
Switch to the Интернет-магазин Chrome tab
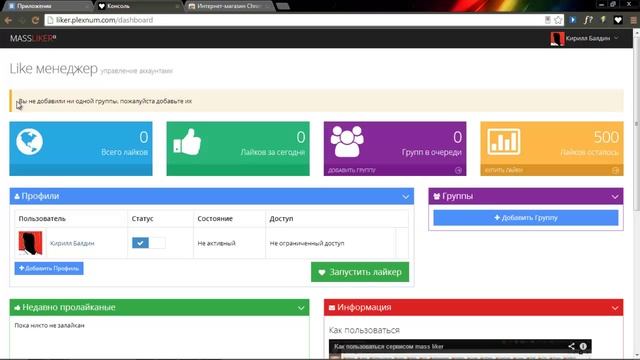[x=229, y=6]
